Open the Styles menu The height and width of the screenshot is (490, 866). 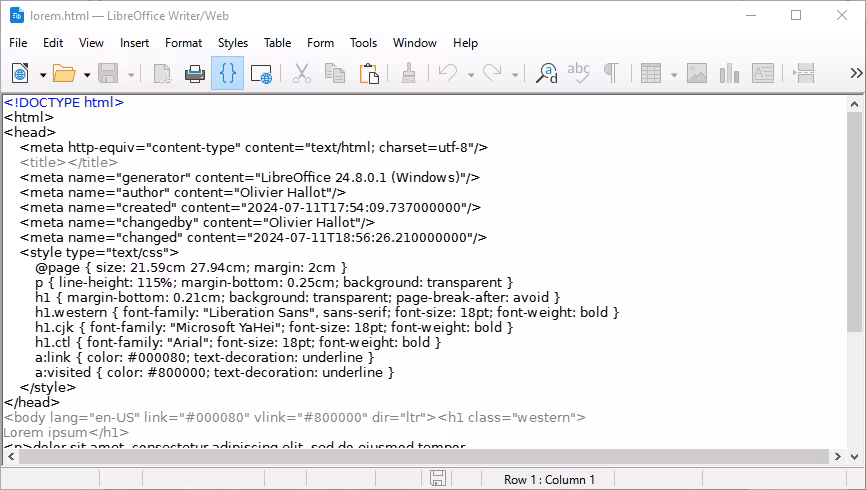point(233,43)
